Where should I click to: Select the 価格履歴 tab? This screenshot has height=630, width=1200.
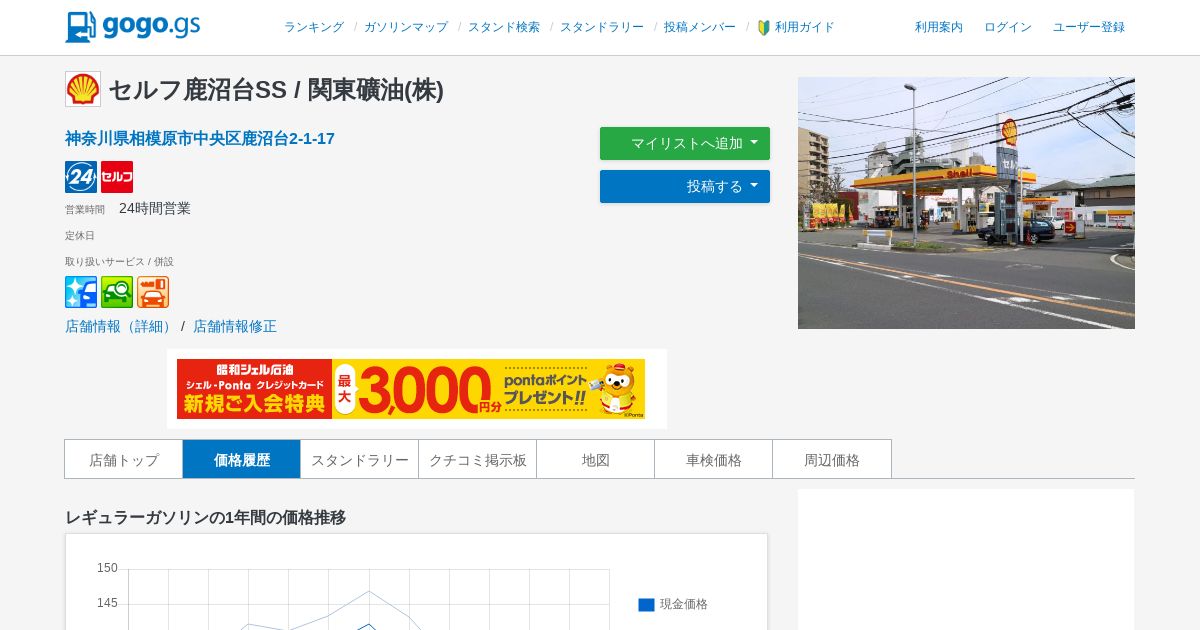242,459
